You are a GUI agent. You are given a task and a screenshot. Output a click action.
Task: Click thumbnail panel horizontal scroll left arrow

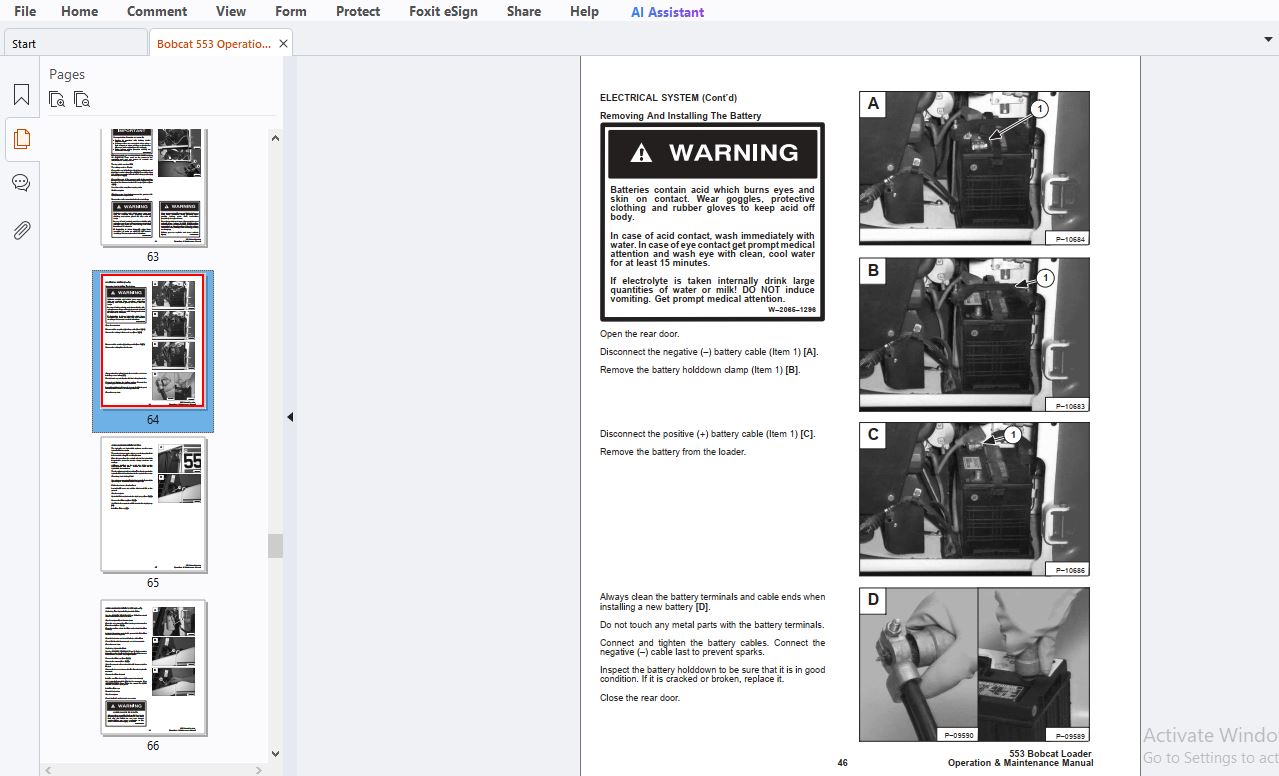[48, 770]
